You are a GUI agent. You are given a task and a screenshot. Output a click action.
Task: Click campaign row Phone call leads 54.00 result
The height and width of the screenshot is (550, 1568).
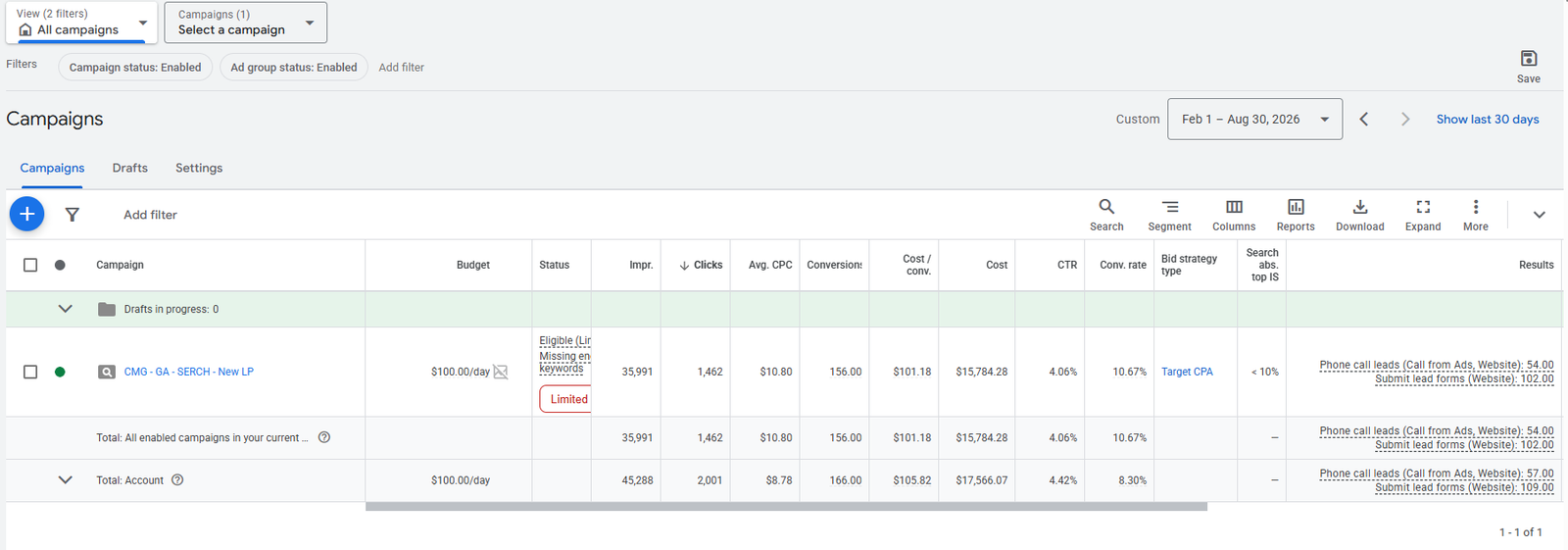(1437, 365)
